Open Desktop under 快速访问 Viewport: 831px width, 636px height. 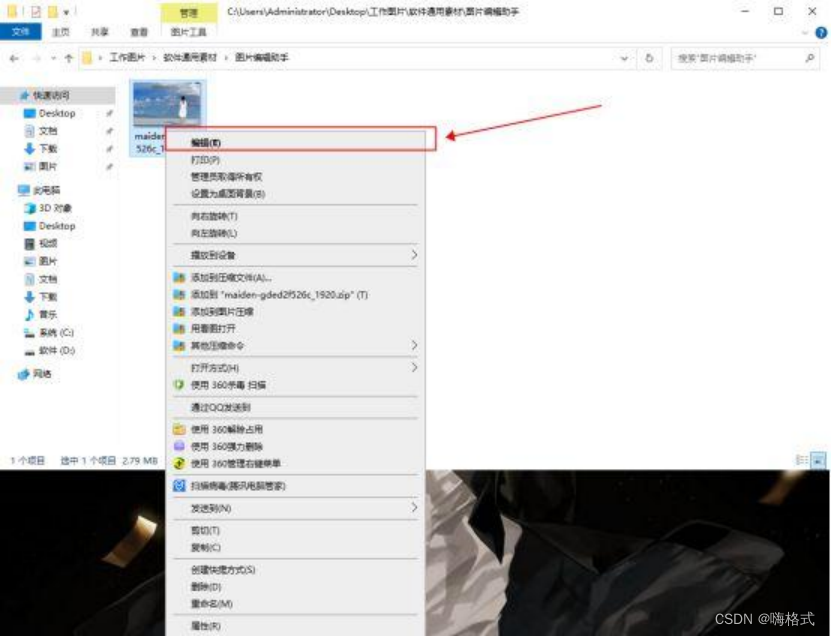[x=57, y=113]
